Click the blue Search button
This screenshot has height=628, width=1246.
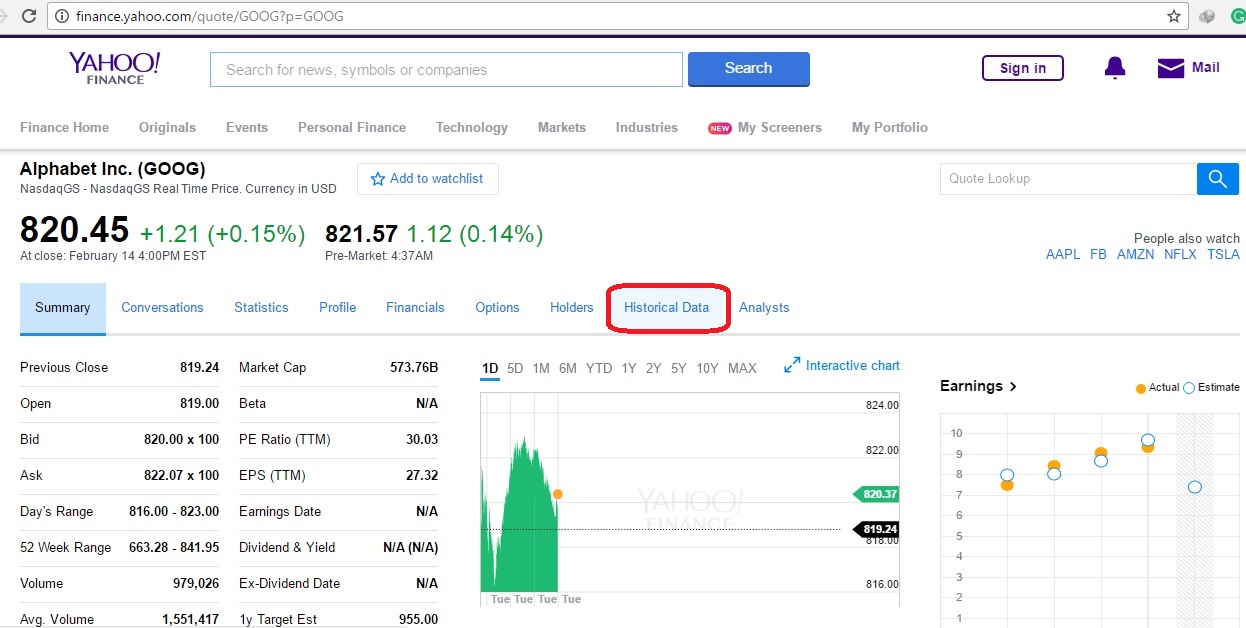click(x=748, y=68)
